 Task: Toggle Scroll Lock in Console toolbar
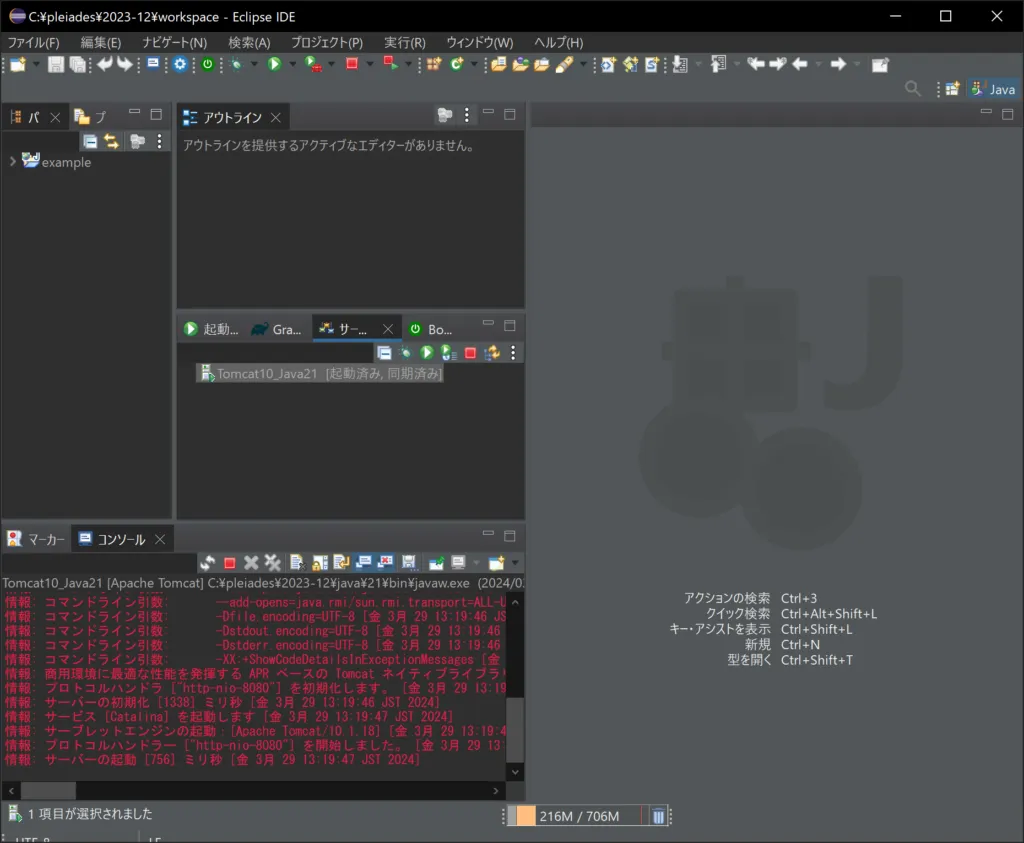[320, 562]
